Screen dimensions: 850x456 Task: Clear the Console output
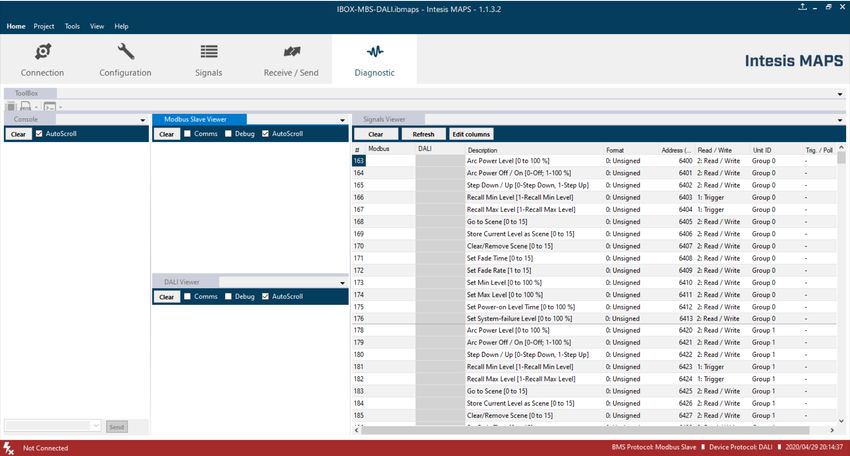[18, 134]
